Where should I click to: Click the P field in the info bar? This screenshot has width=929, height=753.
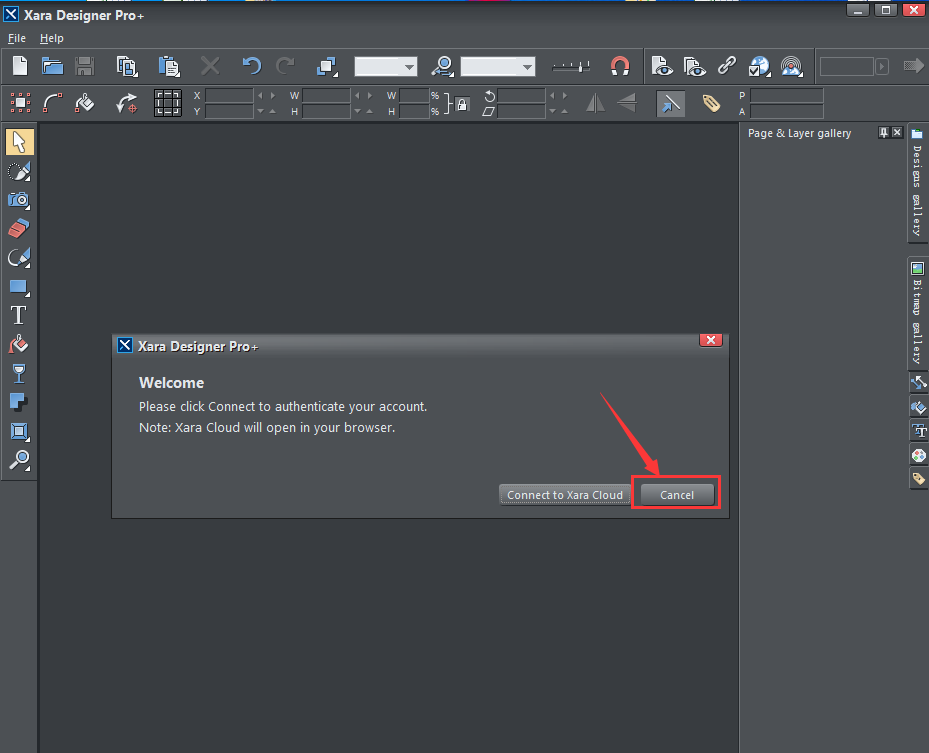coord(787,95)
